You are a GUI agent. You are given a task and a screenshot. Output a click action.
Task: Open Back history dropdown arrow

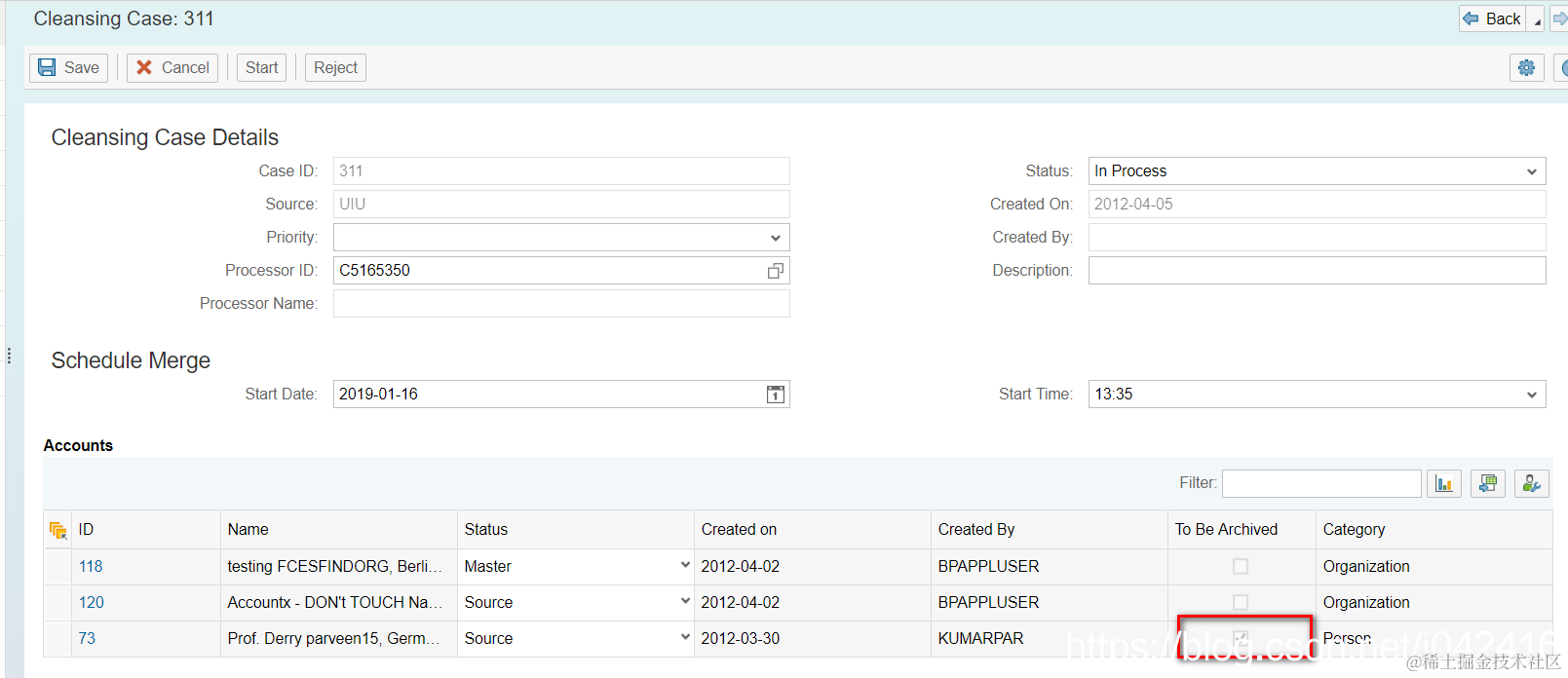(1537, 20)
